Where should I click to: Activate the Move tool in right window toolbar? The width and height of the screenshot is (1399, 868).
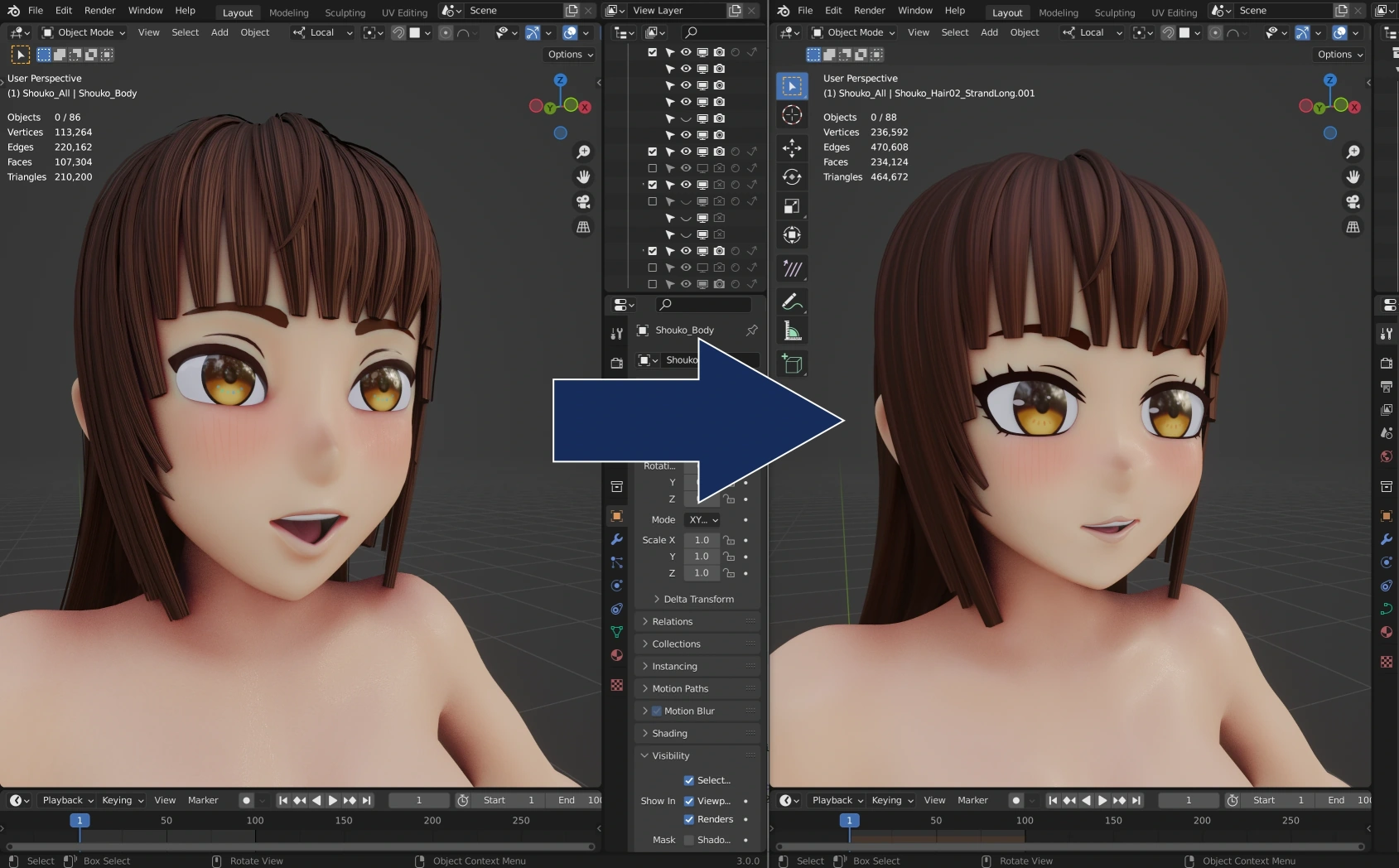[x=792, y=148]
